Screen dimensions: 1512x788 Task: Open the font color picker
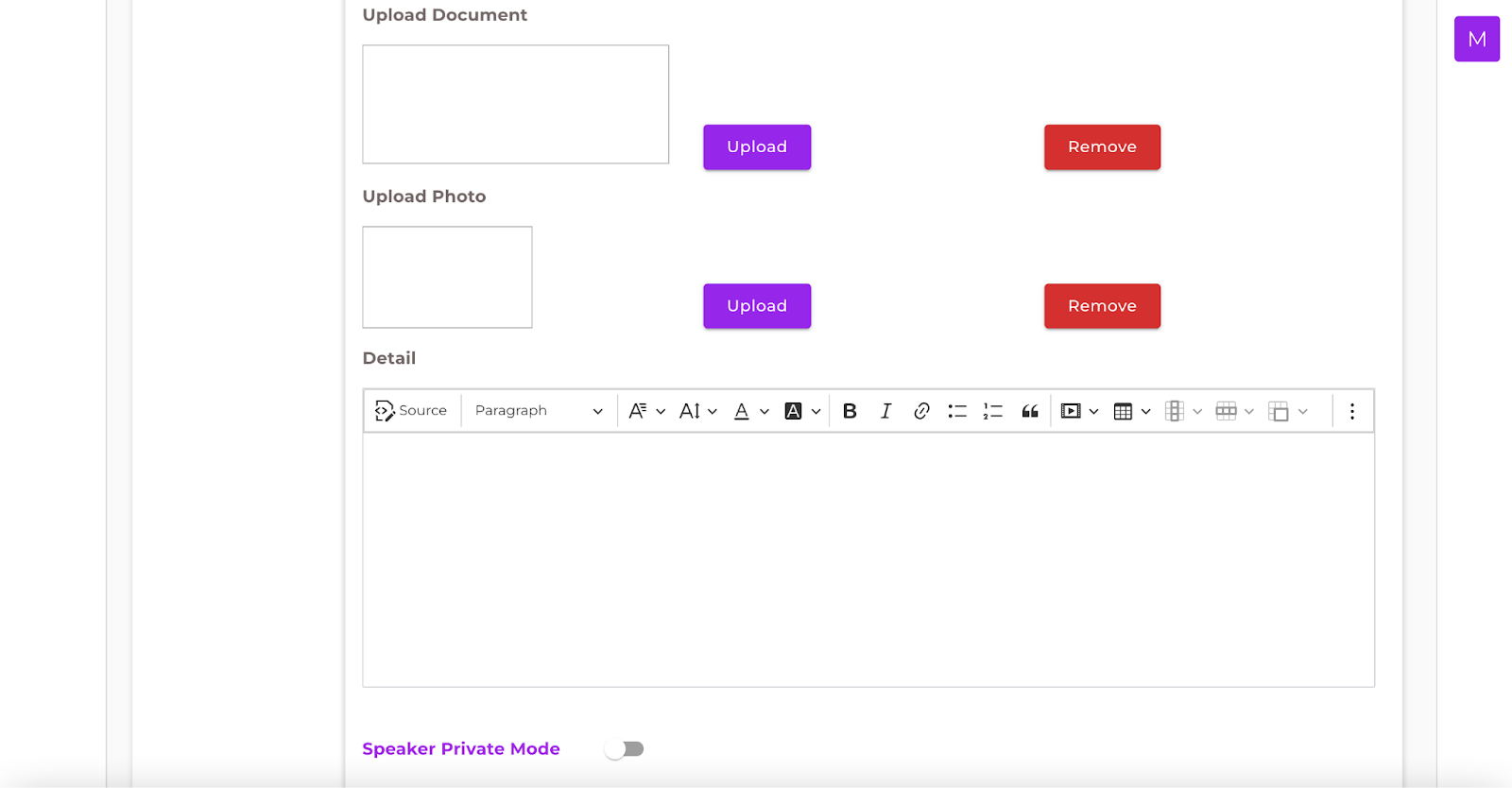click(x=751, y=411)
